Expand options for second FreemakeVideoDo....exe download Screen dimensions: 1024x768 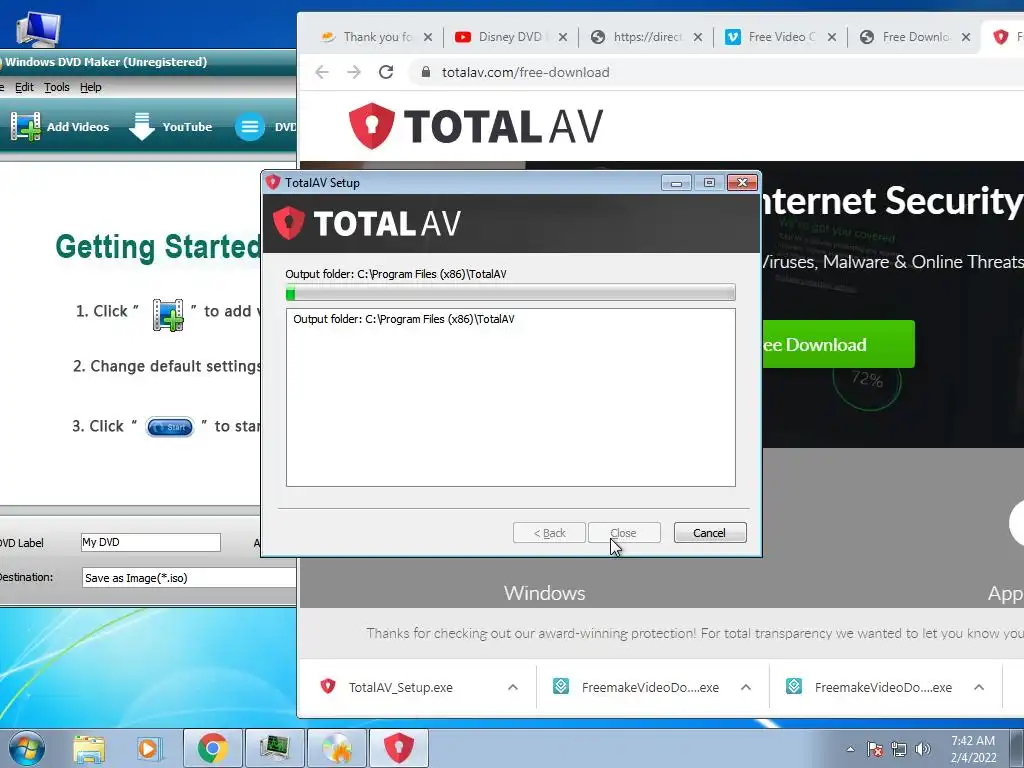(x=979, y=687)
